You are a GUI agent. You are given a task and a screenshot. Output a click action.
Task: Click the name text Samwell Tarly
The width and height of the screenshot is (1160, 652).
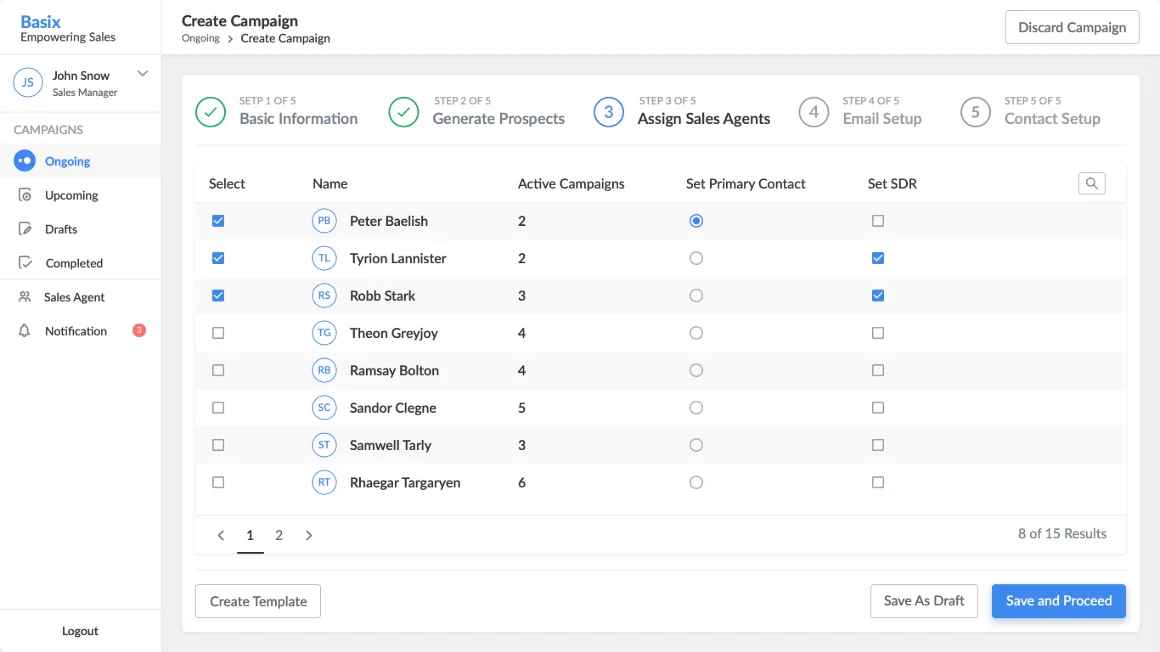391,445
